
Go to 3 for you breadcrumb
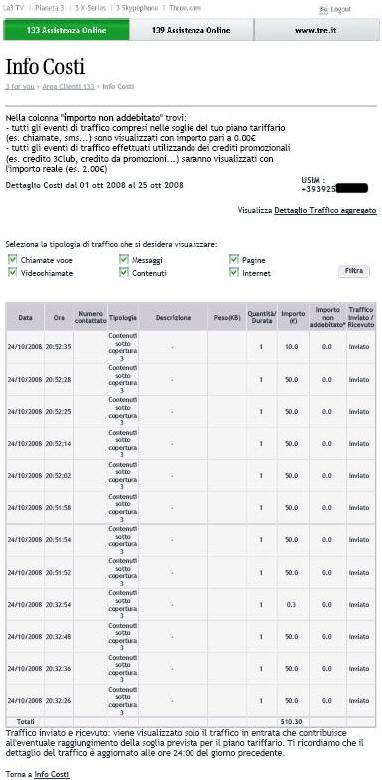pyautogui.click(x=20, y=87)
